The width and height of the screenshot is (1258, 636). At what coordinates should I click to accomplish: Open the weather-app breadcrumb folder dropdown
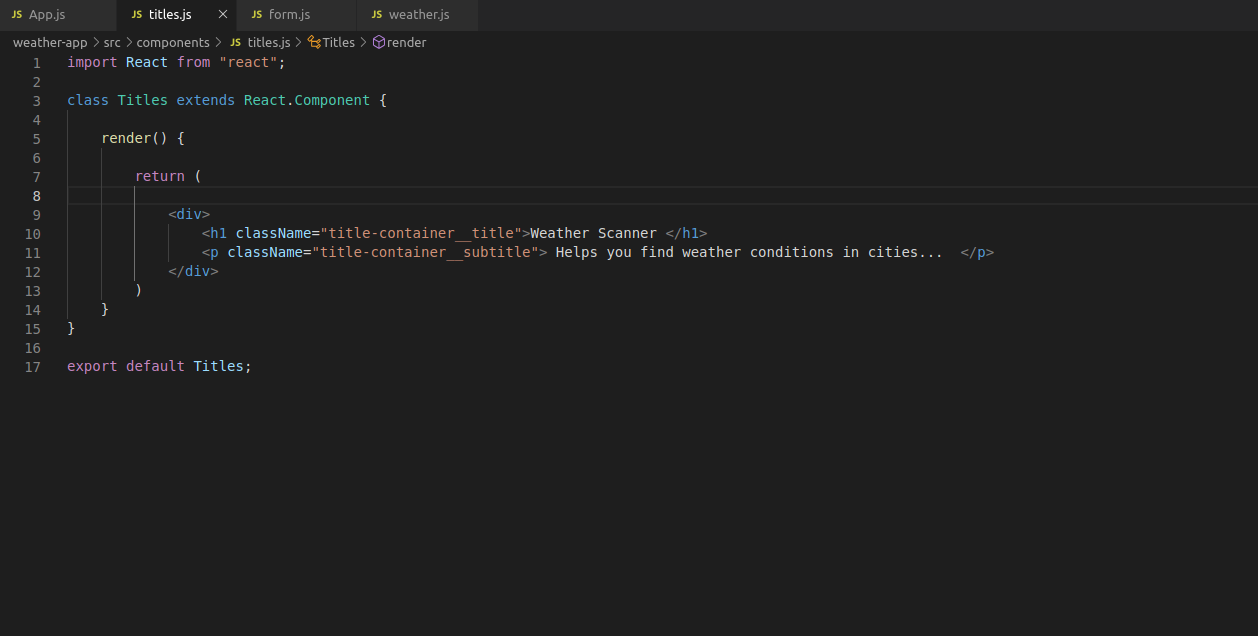coord(50,43)
